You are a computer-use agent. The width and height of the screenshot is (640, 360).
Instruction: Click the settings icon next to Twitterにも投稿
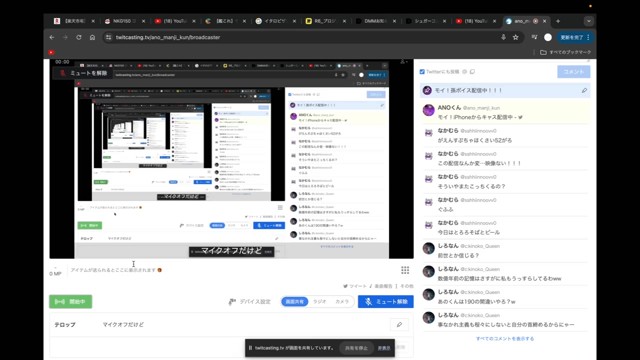[x=464, y=71]
